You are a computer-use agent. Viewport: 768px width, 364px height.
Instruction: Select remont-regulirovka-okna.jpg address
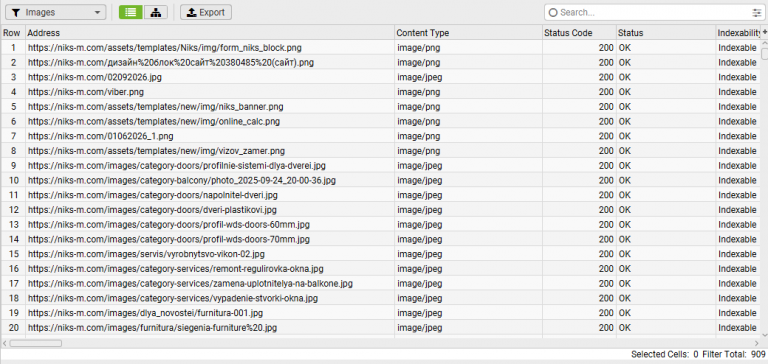pos(175,268)
